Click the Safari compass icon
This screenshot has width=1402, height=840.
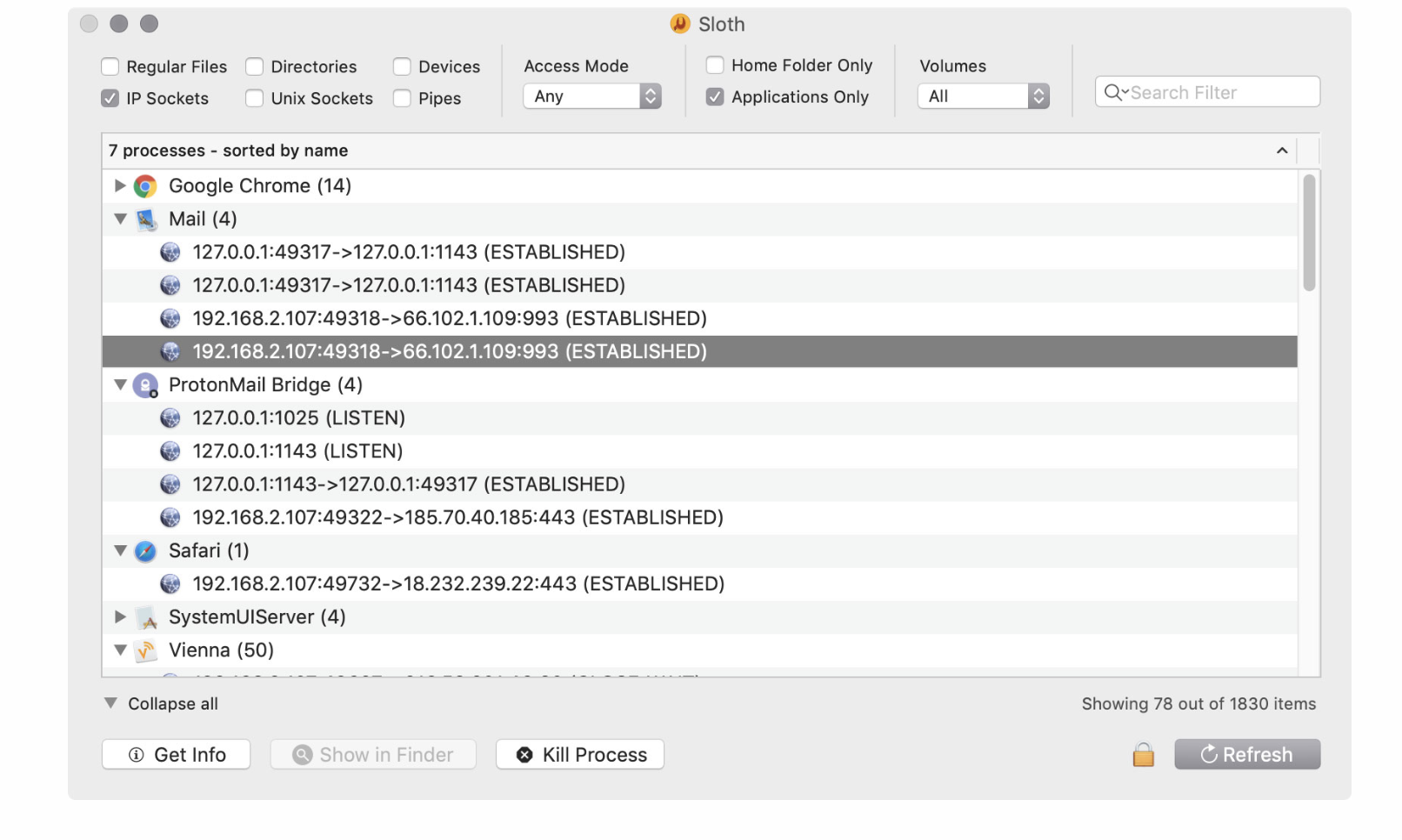145,551
